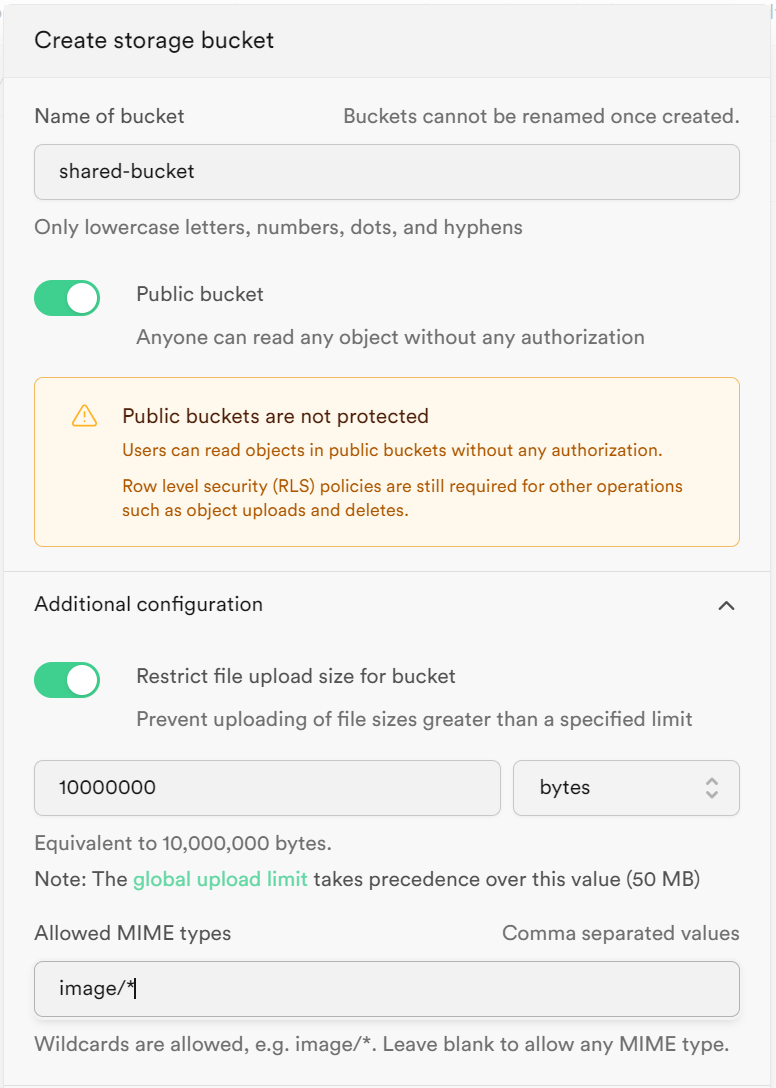The height and width of the screenshot is (1088, 776).
Task: Click the "Comma separated values" hint text
Action: [620, 933]
